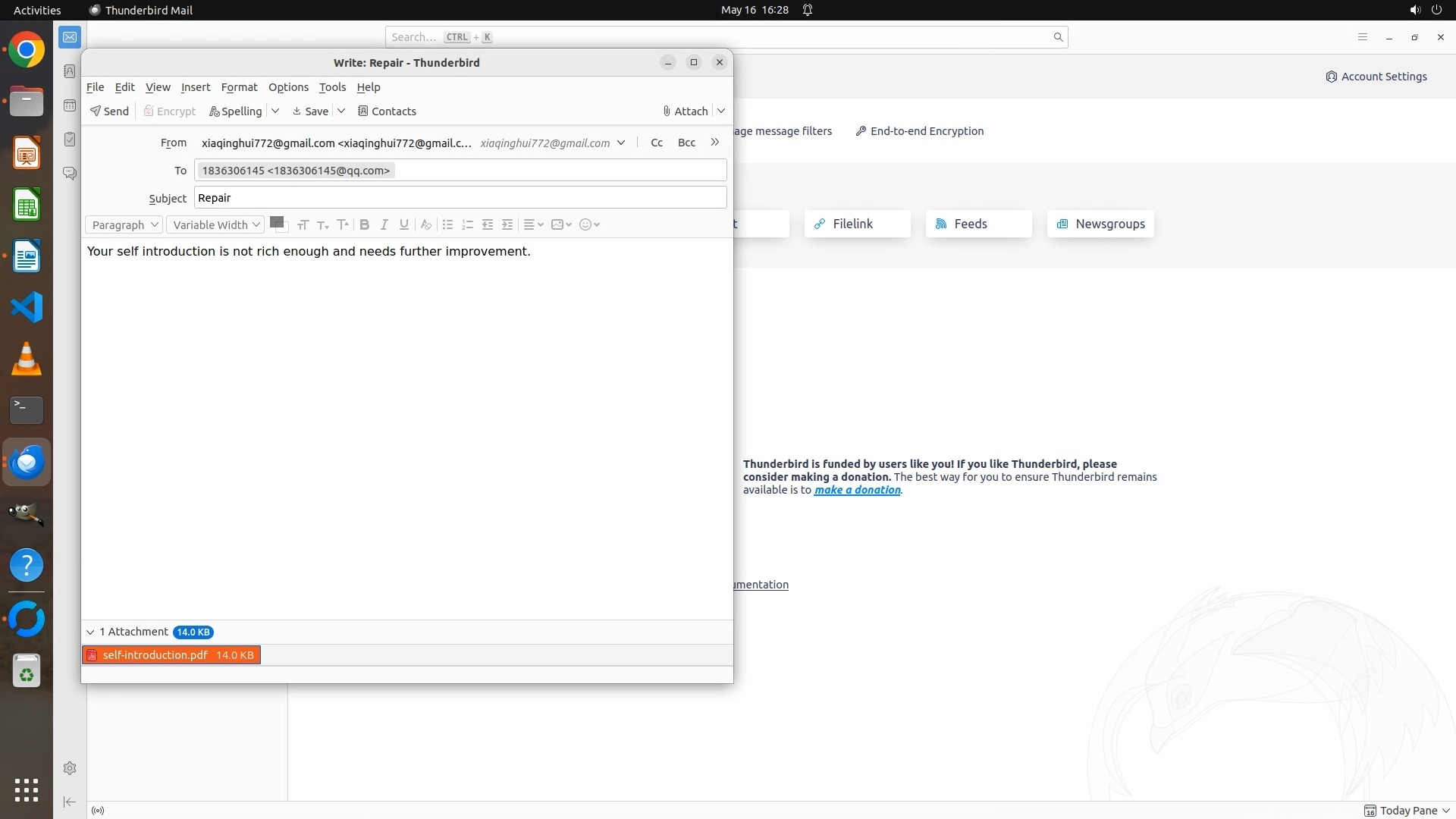Open Address Book in the Thunderbird sidebar
The width and height of the screenshot is (1456, 819).
pyautogui.click(x=70, y=71)
